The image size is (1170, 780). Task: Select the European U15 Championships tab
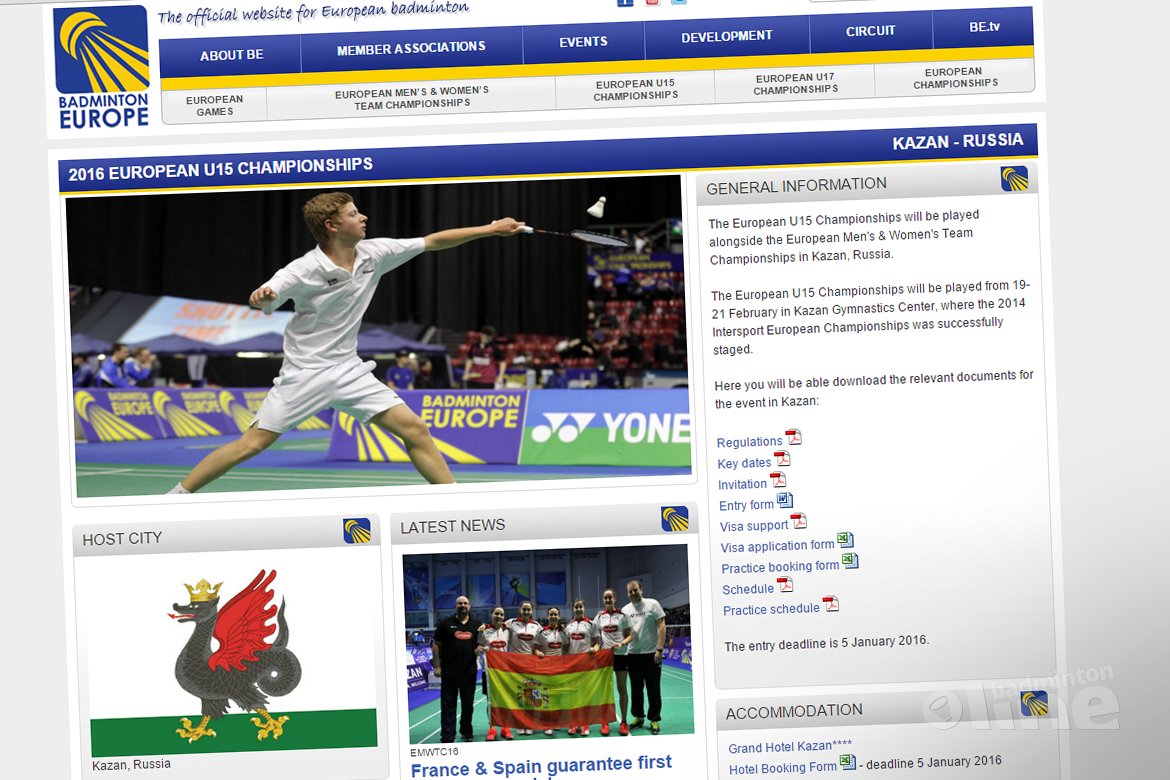[x=636, y=90]
